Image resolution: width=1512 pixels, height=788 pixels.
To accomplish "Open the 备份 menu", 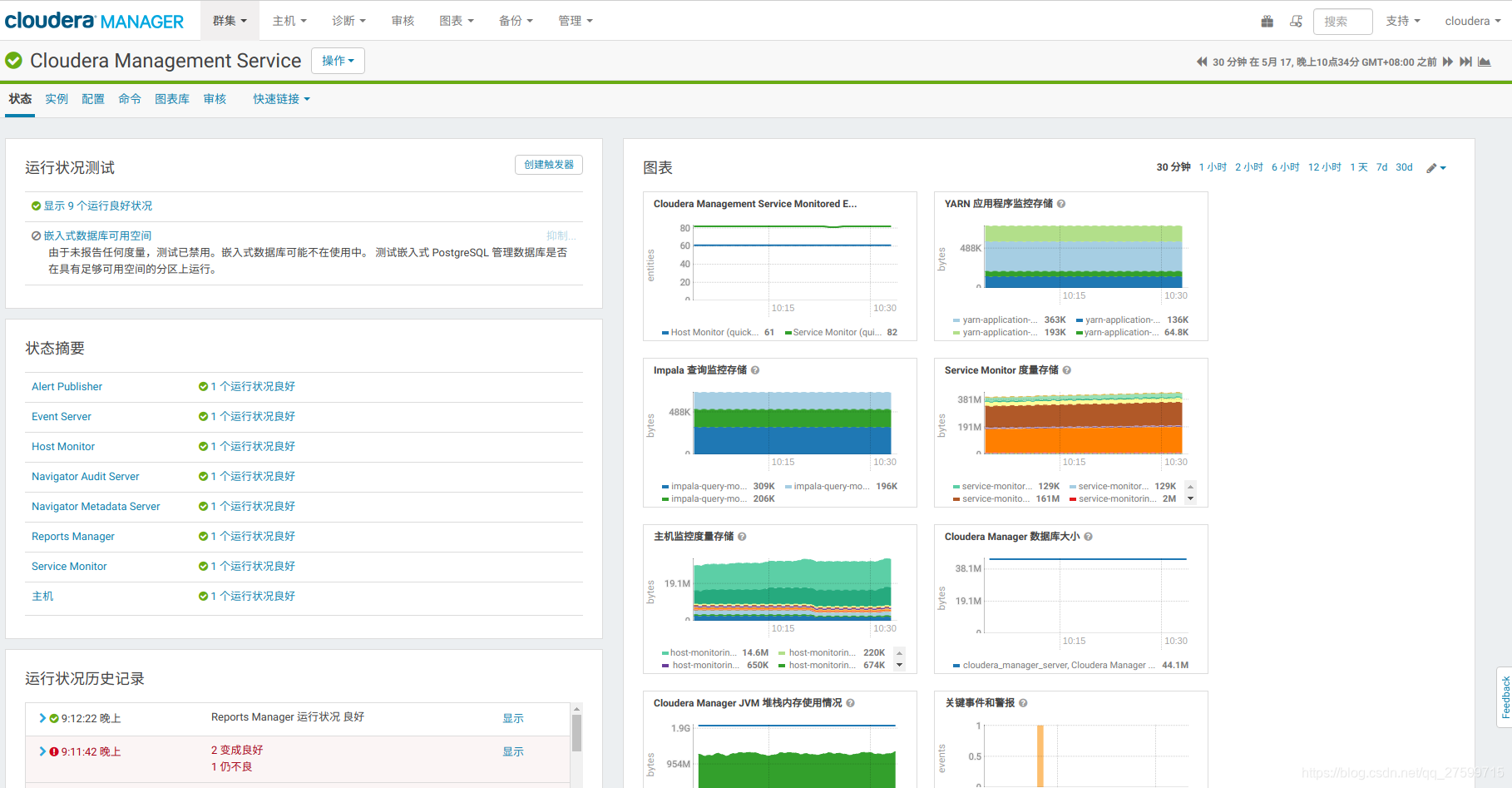I will pyautogui.click(x=516, y=21).
